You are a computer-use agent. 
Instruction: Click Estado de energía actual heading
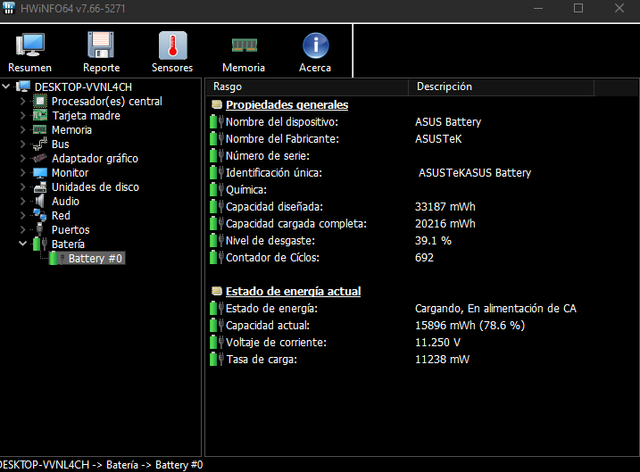tap(293, 291)
